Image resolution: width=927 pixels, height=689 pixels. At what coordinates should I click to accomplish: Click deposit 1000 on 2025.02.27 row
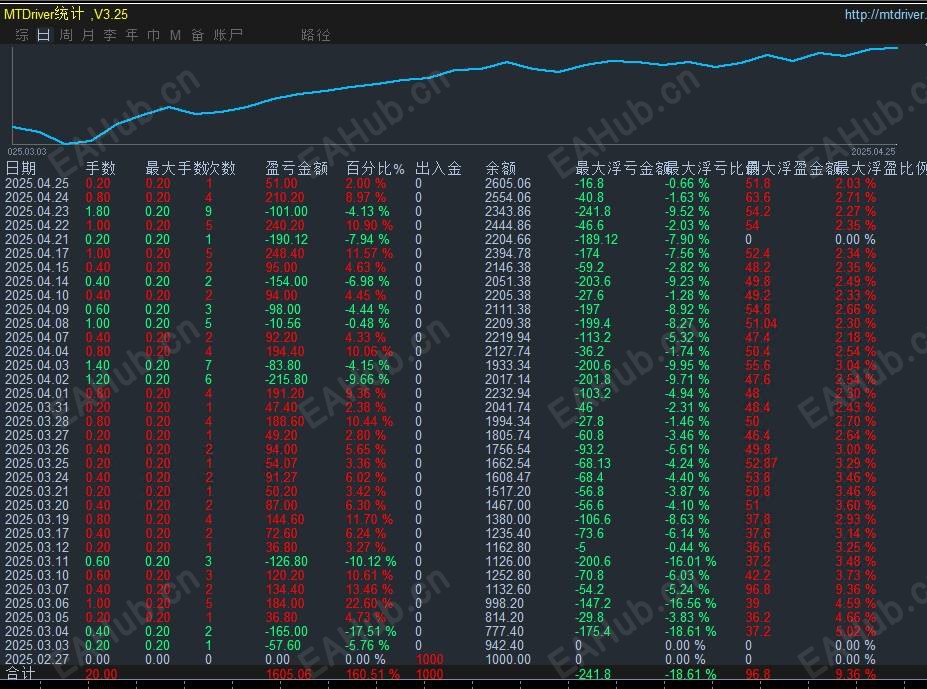coord(429,659)
